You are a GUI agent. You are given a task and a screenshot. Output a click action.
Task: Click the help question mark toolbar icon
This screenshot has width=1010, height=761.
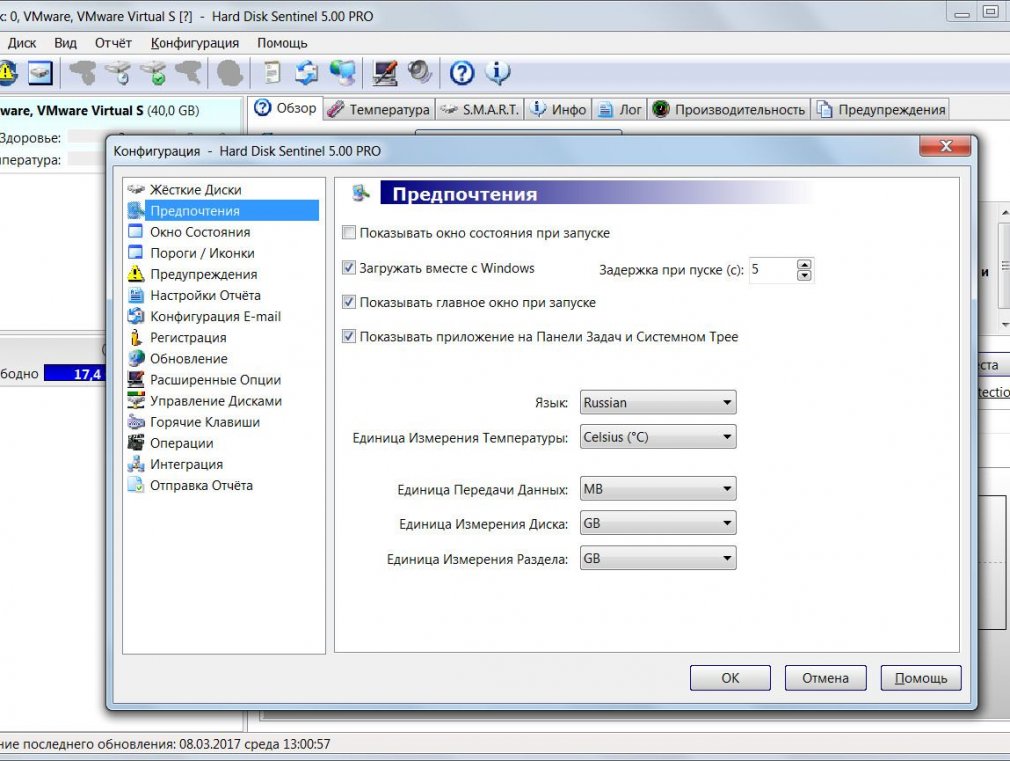coord(462,73)
